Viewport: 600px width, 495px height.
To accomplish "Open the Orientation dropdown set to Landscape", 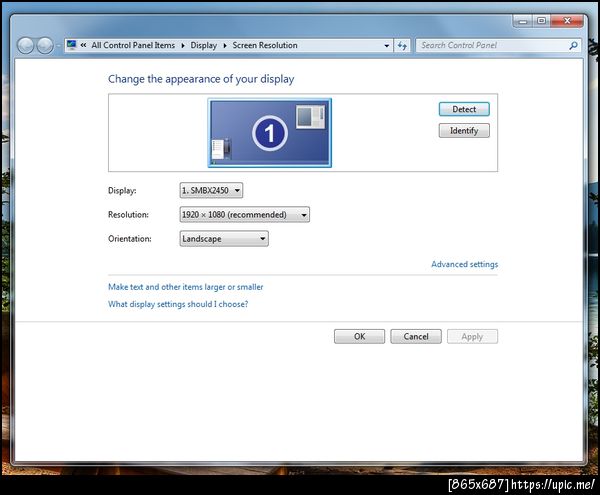I will (x=224, y=239).
